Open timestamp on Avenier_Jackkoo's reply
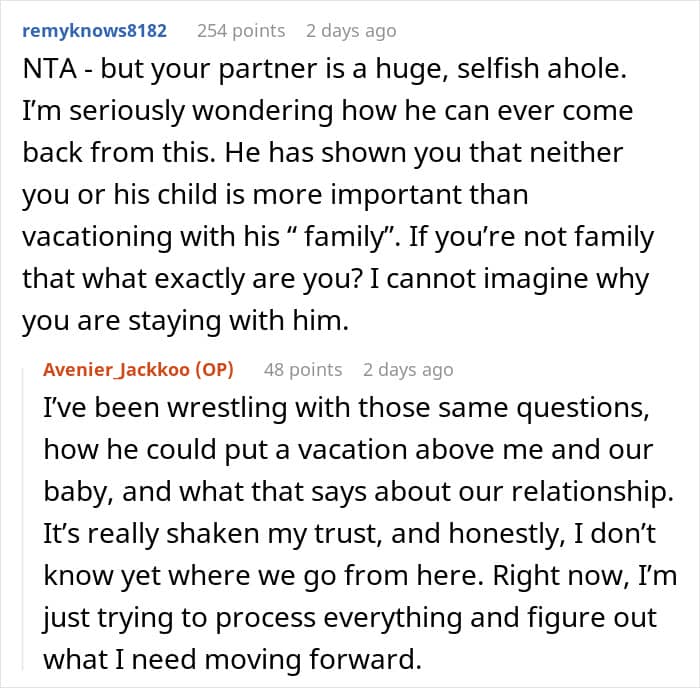 407,369
